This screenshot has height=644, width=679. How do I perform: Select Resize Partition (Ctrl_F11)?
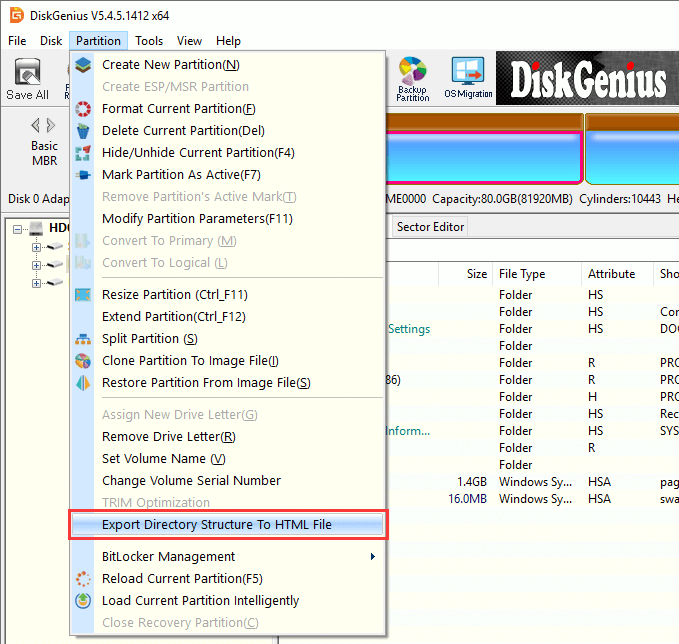228,295
